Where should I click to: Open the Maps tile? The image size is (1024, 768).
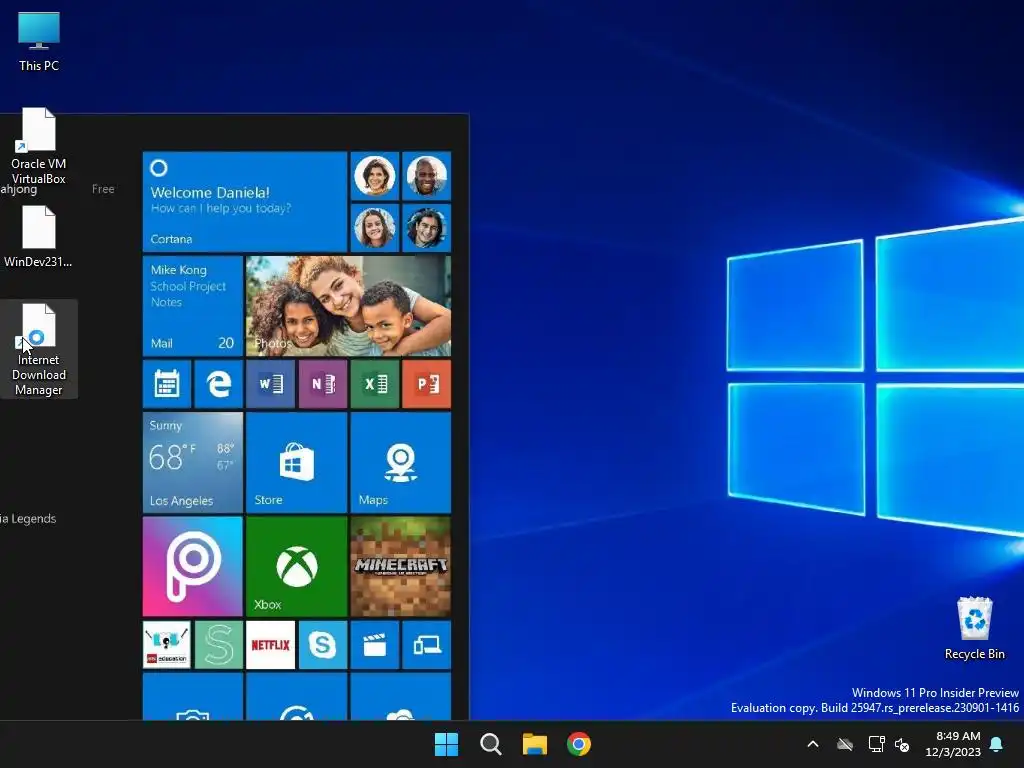(401, 462)
